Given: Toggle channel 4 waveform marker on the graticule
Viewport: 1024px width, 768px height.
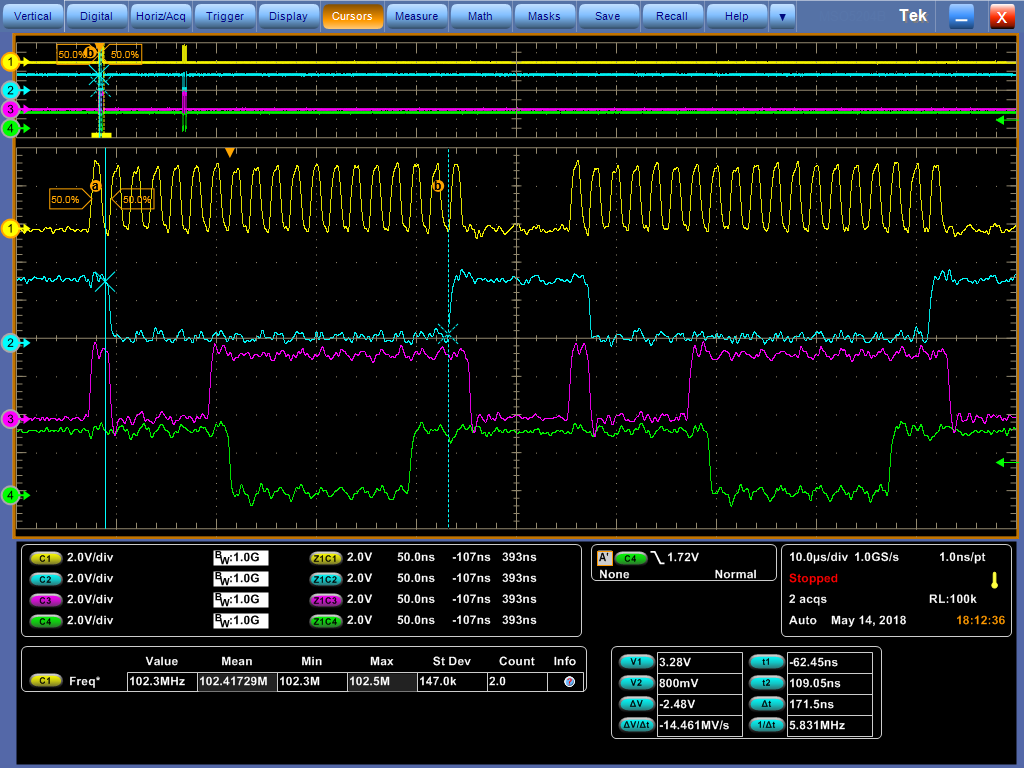Looking at the screenshot, I should [x=10, y=493].
